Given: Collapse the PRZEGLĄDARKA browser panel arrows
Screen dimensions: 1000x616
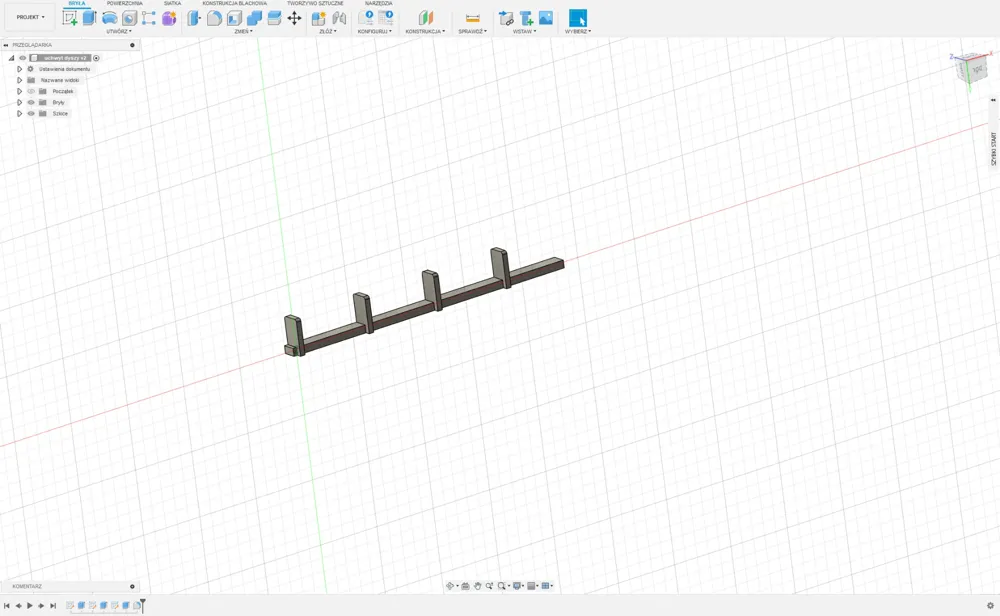Looking at the screenshot, I should (x=6, y=45).
